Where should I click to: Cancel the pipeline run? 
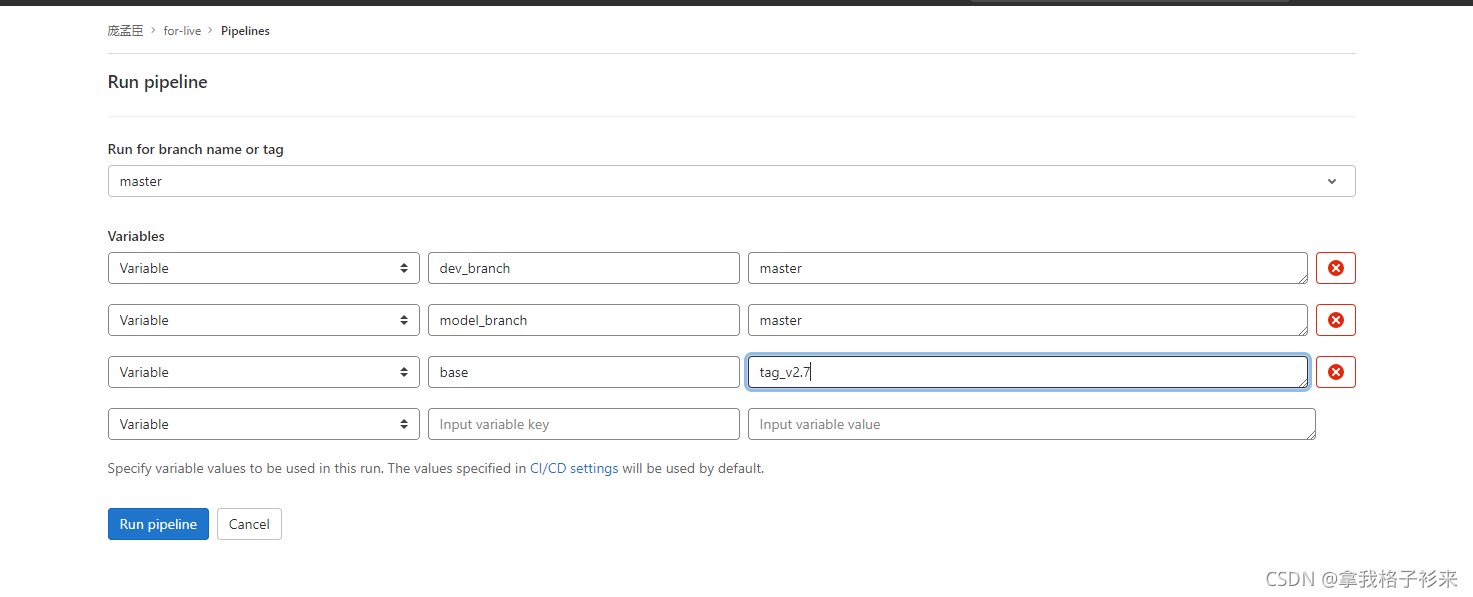point(249,524)
